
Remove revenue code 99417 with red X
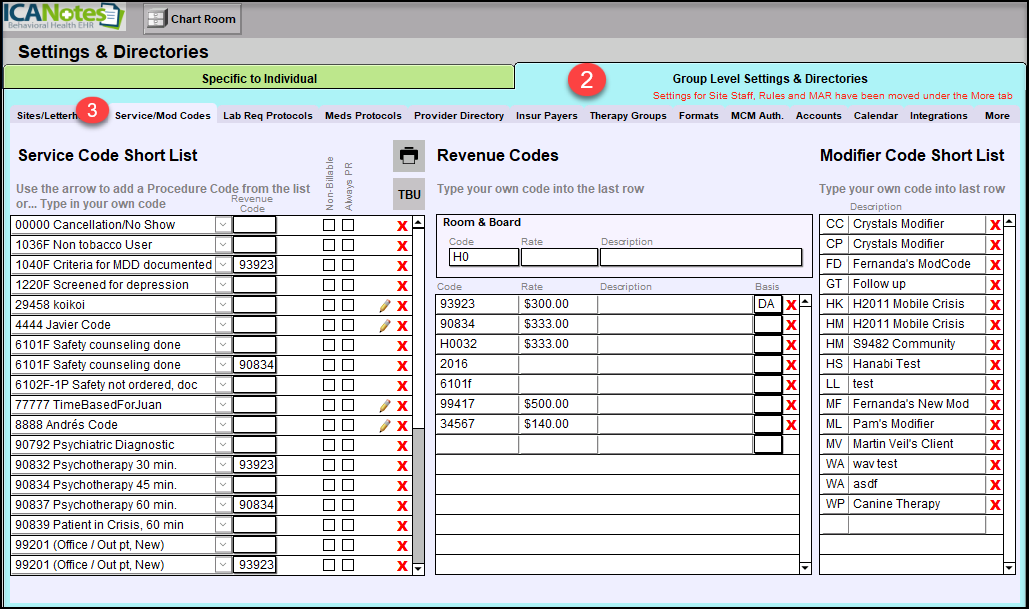click(791, 405)
